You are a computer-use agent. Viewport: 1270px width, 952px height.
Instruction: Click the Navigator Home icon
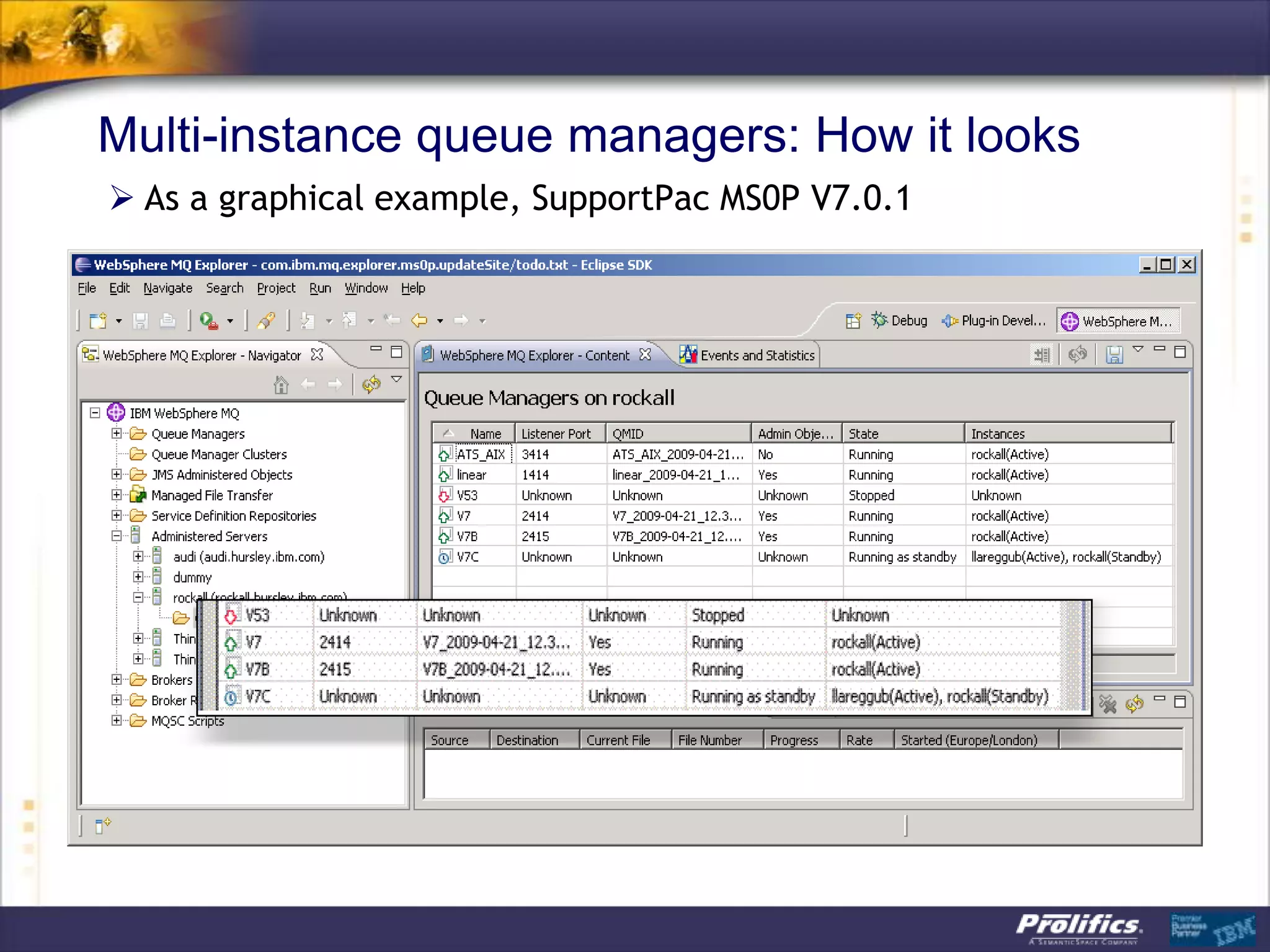click(281, 385)
